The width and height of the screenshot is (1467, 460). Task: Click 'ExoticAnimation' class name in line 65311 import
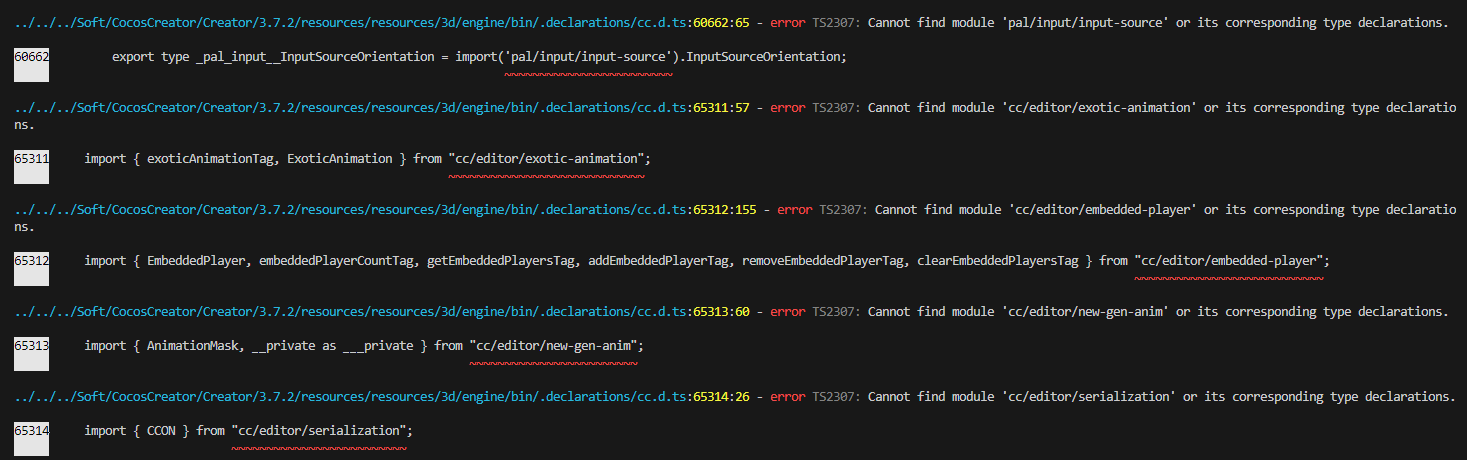340,159
